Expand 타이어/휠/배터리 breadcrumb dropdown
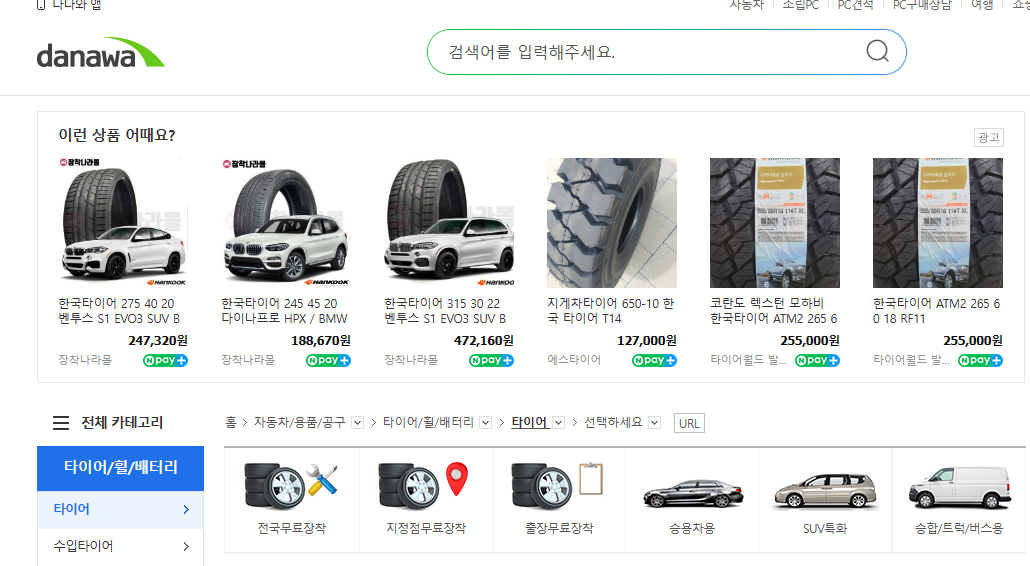 coord(485,423)
